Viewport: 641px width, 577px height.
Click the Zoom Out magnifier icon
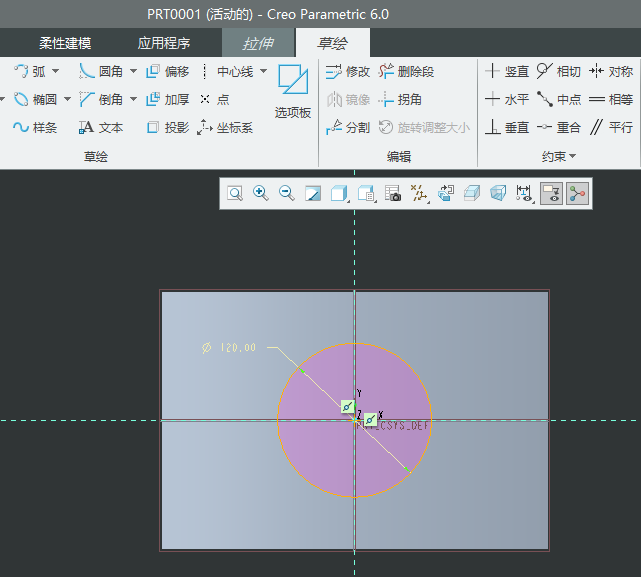point(287,193)
